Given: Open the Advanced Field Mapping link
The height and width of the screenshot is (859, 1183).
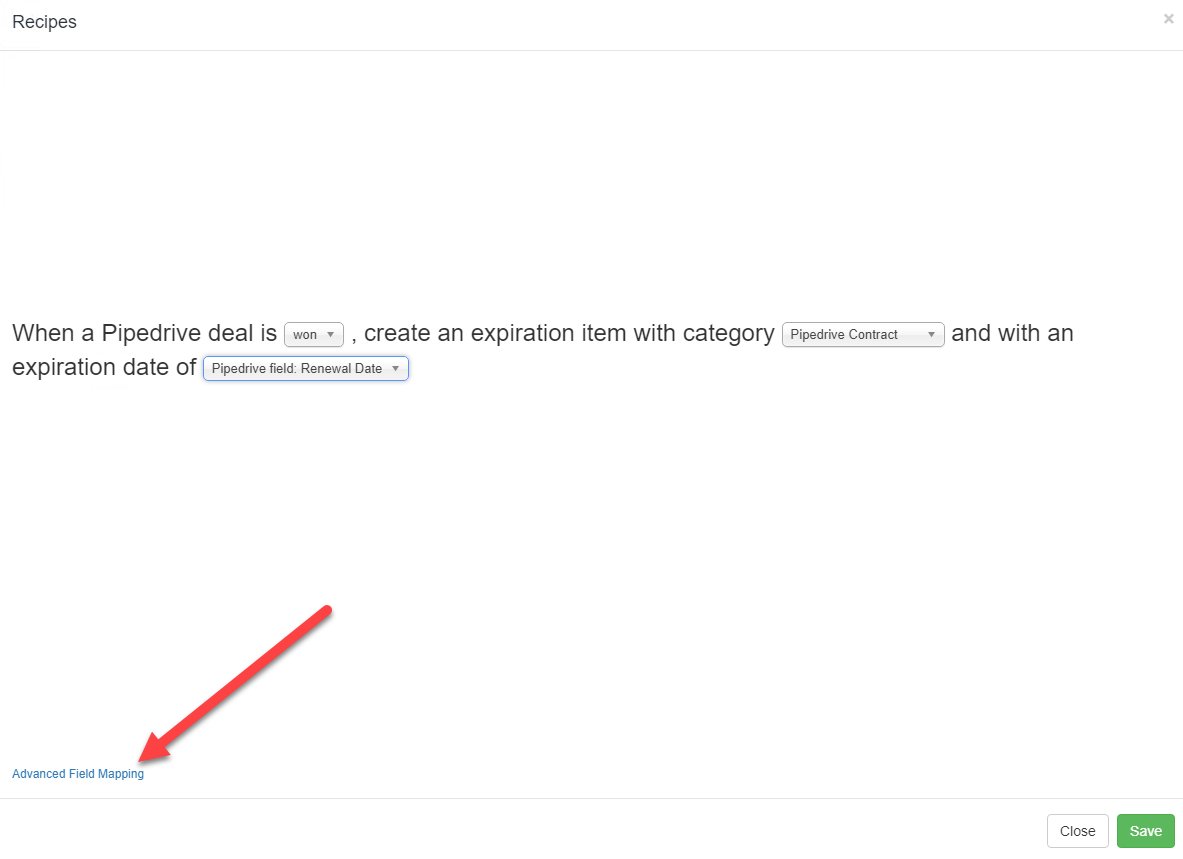Looking at the screenshot, I should coord(78,774).
